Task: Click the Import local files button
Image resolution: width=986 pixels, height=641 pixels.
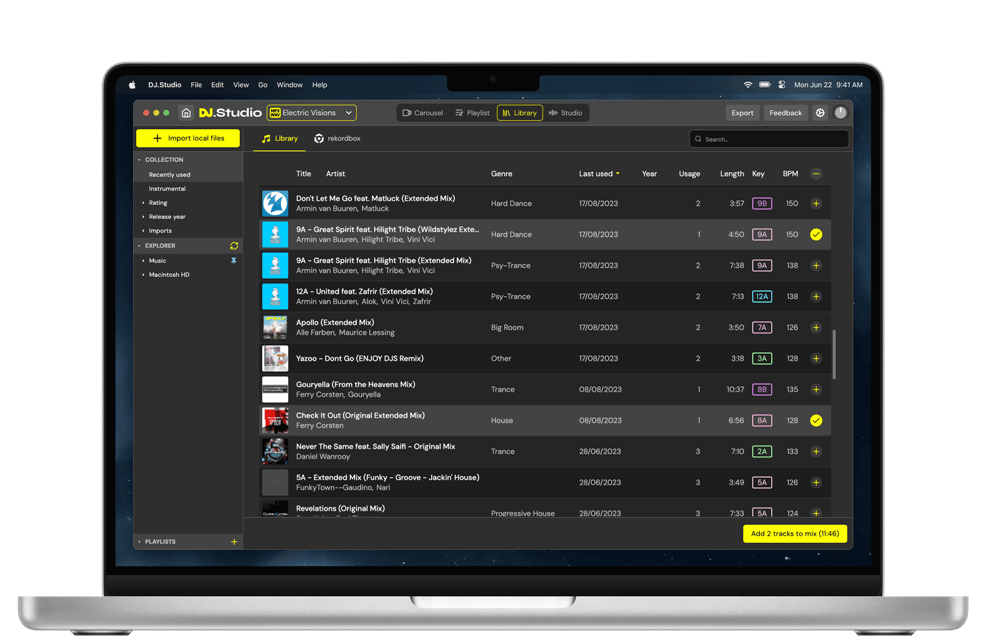Action: click(188, 138)
